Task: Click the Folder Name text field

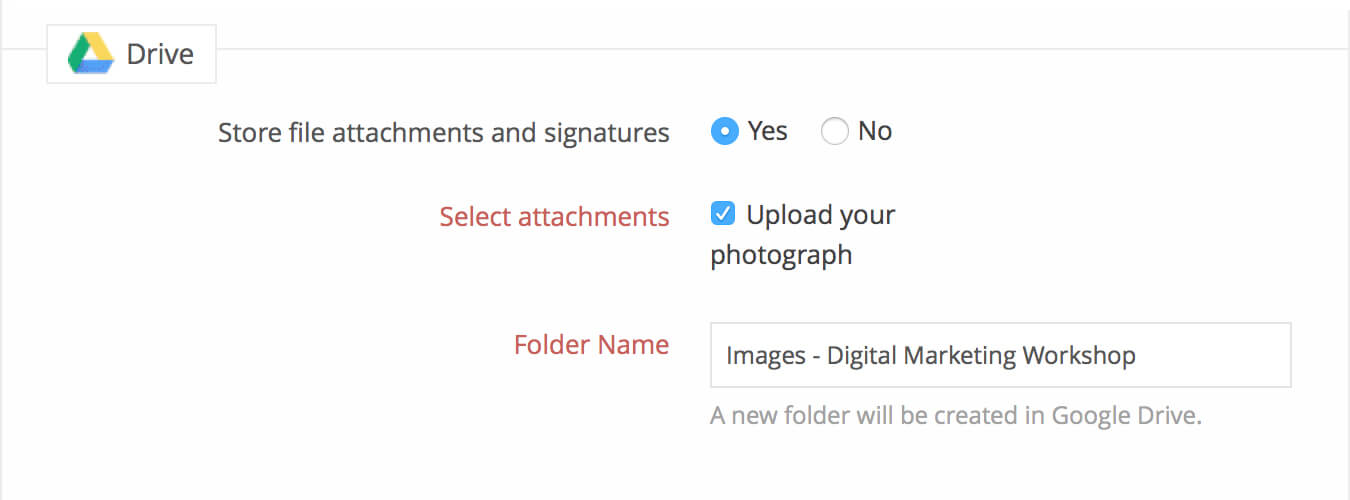Action: (x=1000, y=355)
